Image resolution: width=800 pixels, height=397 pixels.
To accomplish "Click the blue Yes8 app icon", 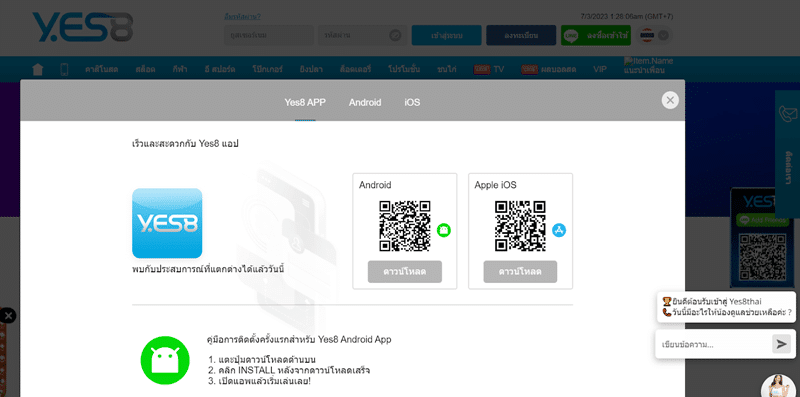I will (167, 224).
